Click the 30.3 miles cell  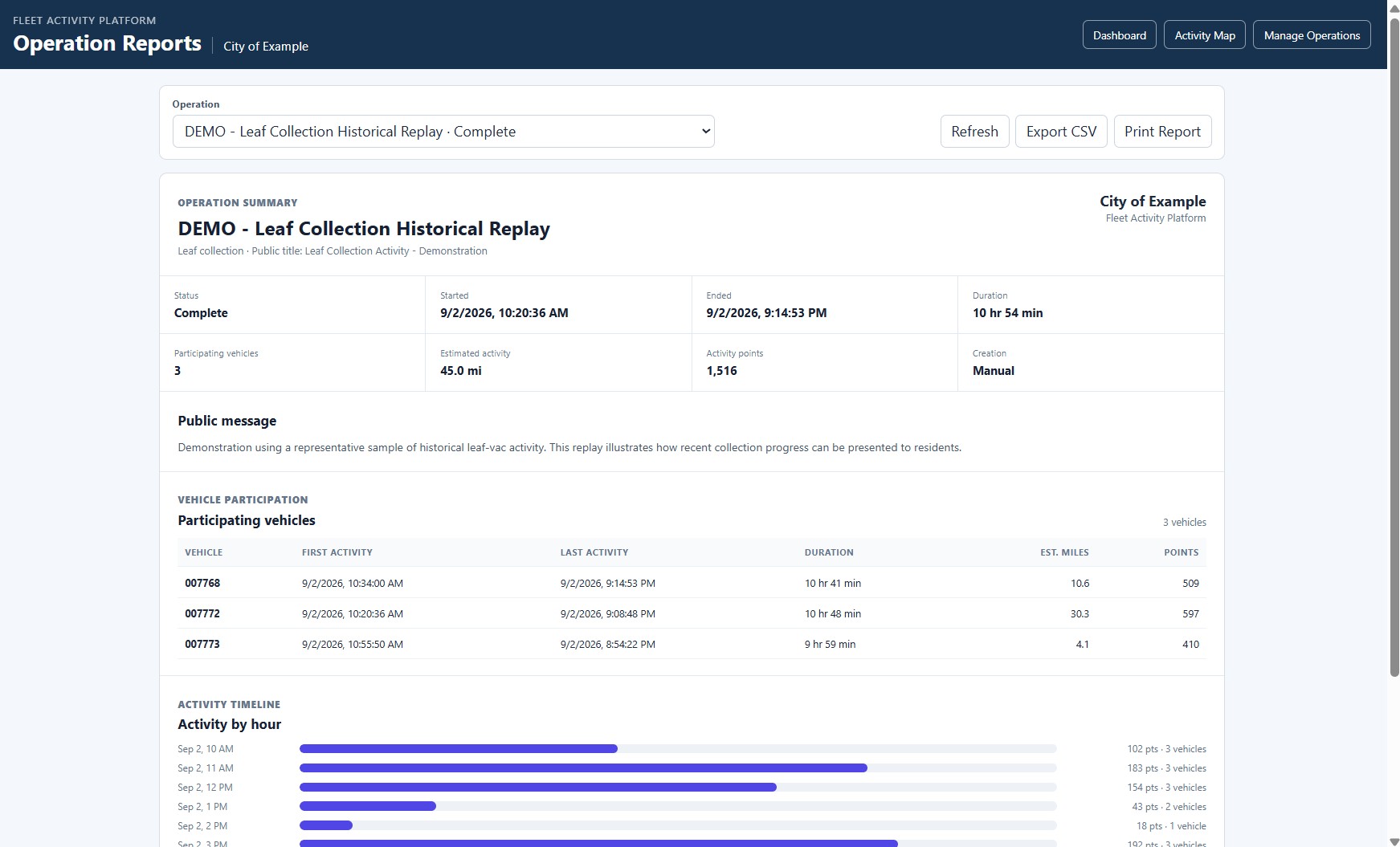coord(1080,614)
